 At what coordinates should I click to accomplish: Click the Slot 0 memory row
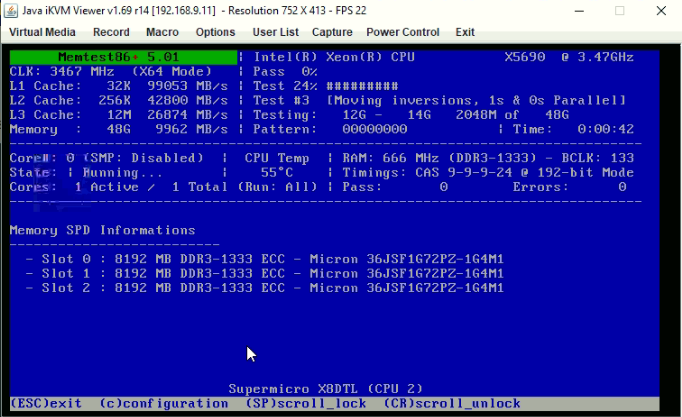tap(264, 259)
